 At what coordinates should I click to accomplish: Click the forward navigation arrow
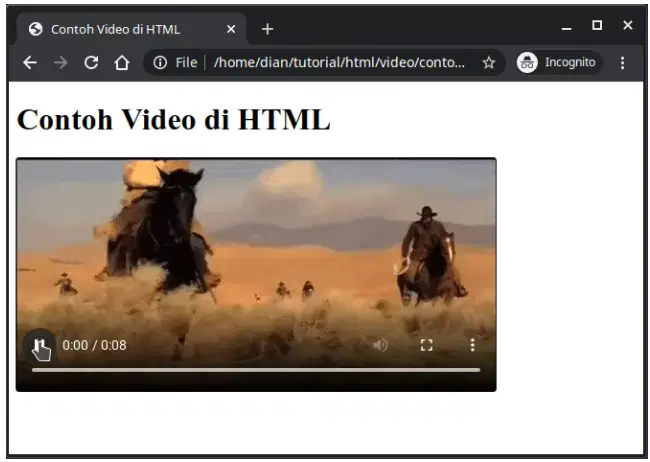(x=61, y=63)
